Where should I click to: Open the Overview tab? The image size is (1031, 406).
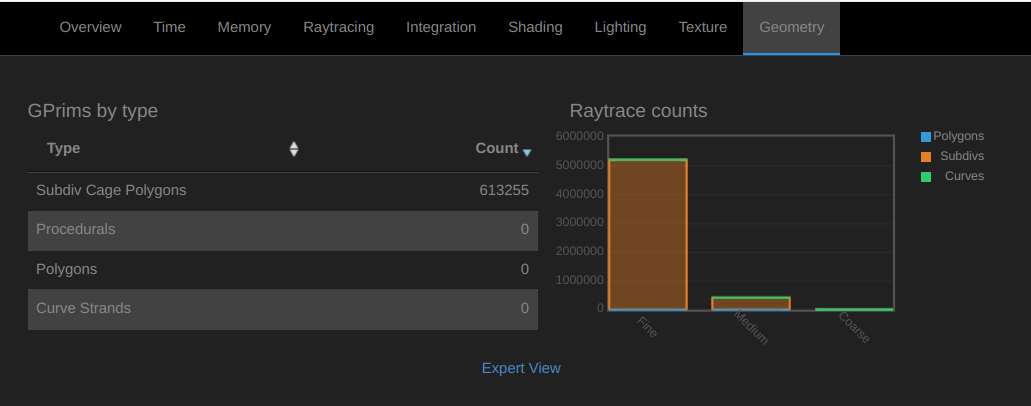coord(90,28)
